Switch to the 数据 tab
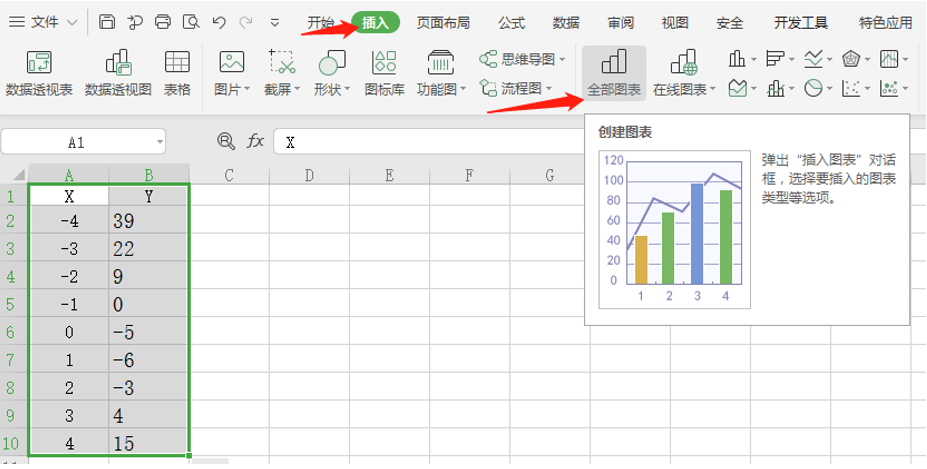 (x=566, y=23)
